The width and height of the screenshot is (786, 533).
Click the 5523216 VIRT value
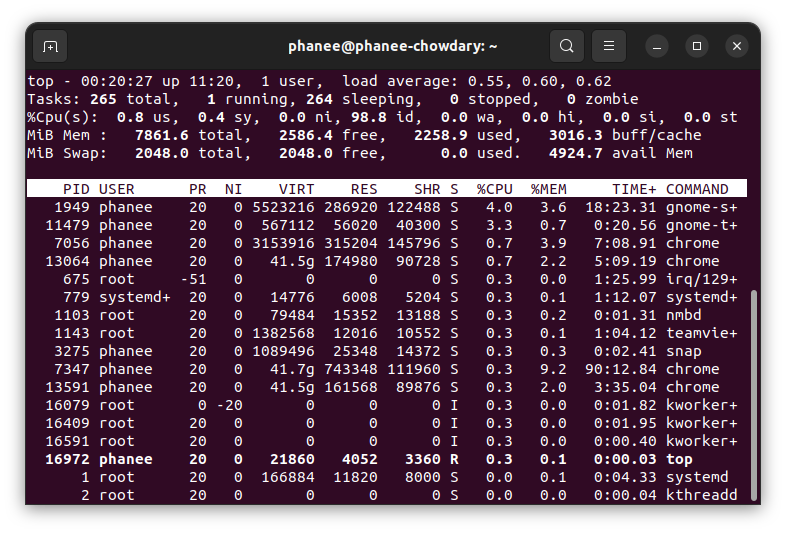click(283, 207)
